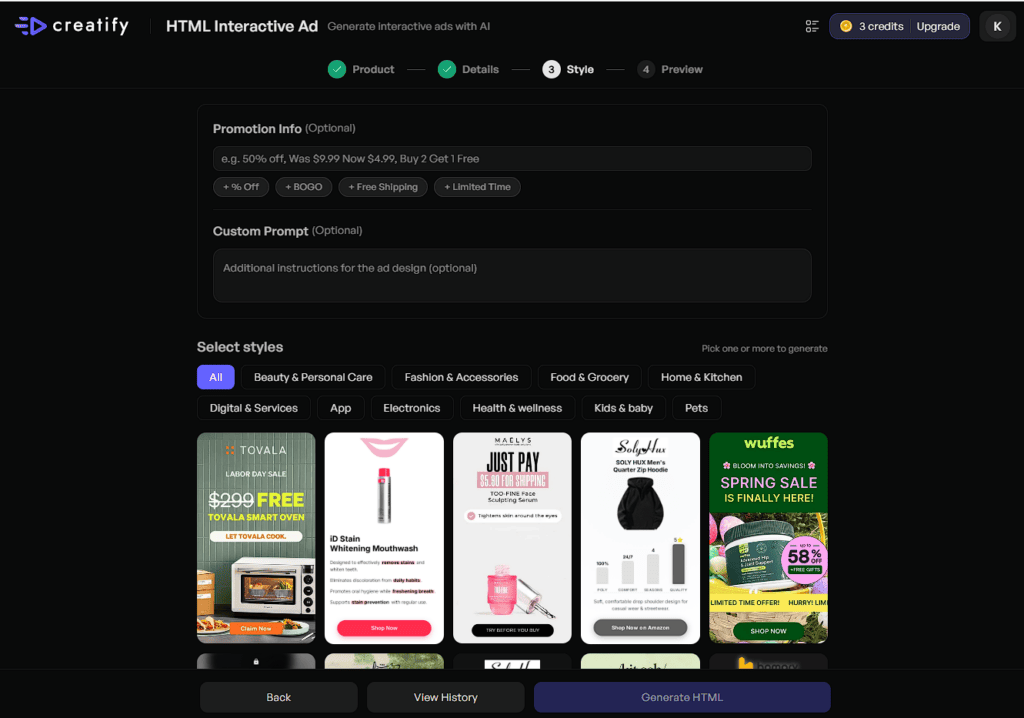Filter styles by Health & wellness

(517, 408)
